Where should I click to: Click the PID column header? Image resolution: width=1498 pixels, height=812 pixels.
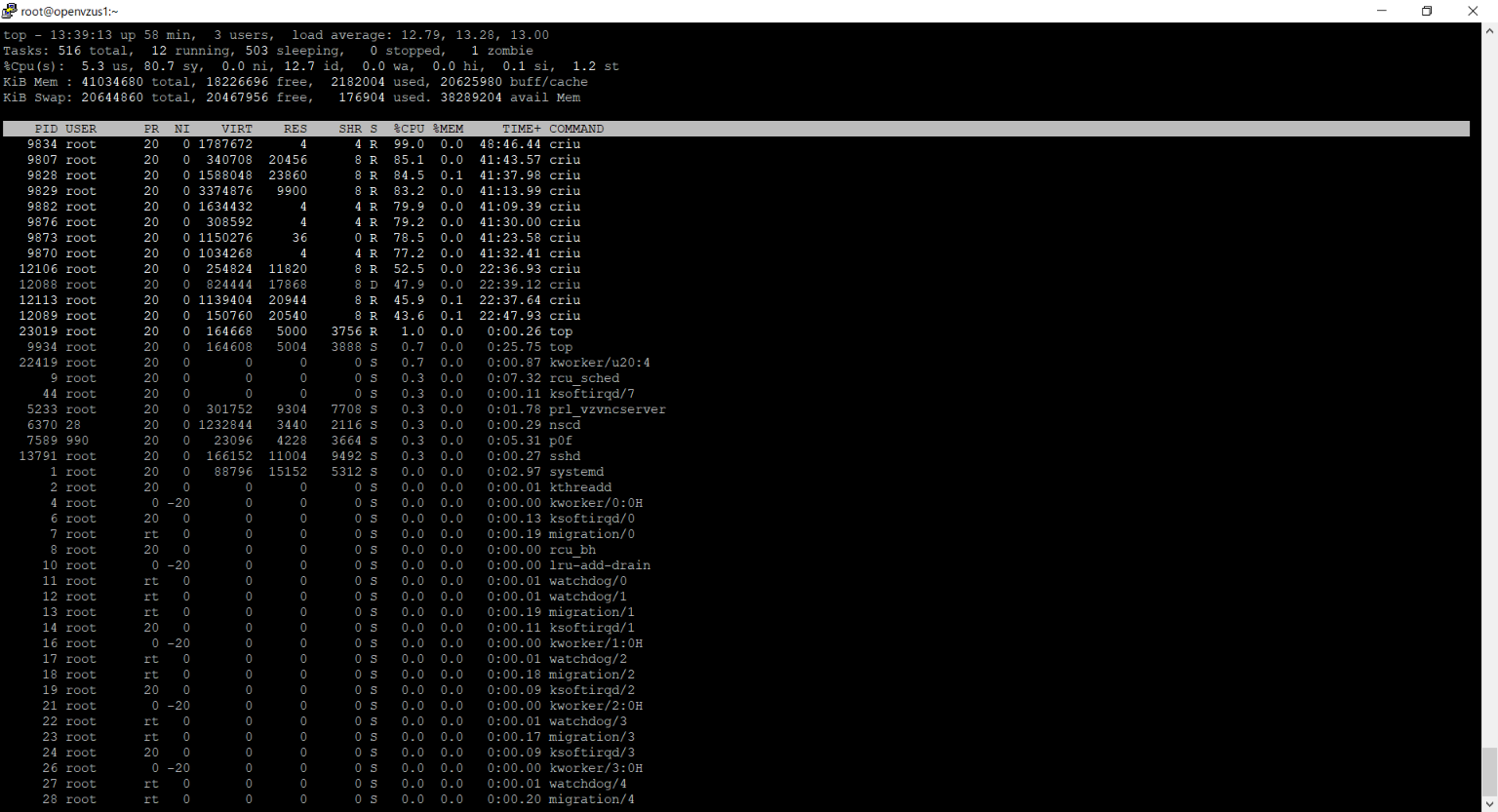click(46, 129)
